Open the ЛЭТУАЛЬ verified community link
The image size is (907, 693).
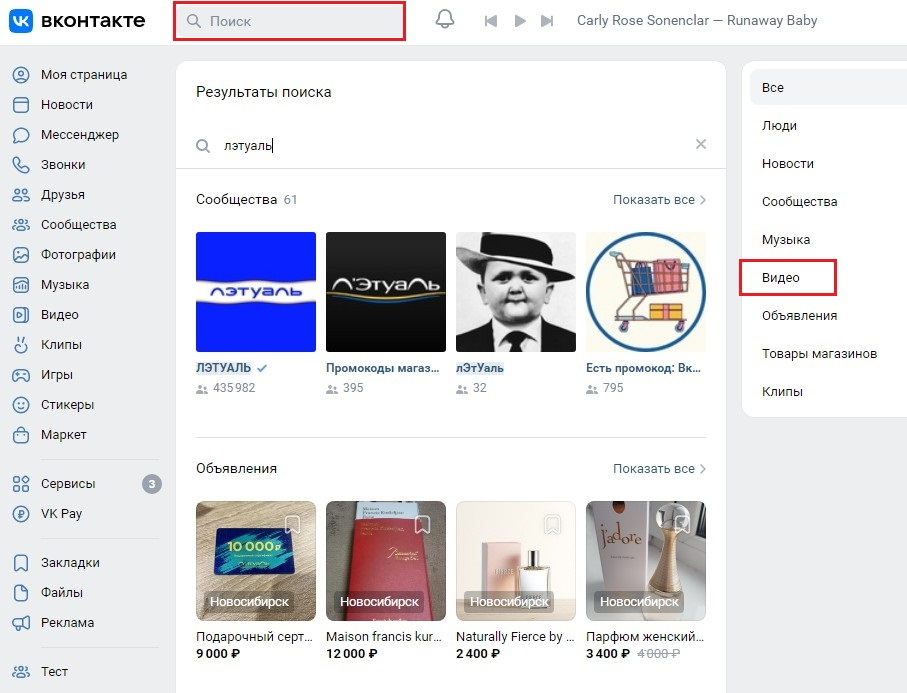[223, 368]
